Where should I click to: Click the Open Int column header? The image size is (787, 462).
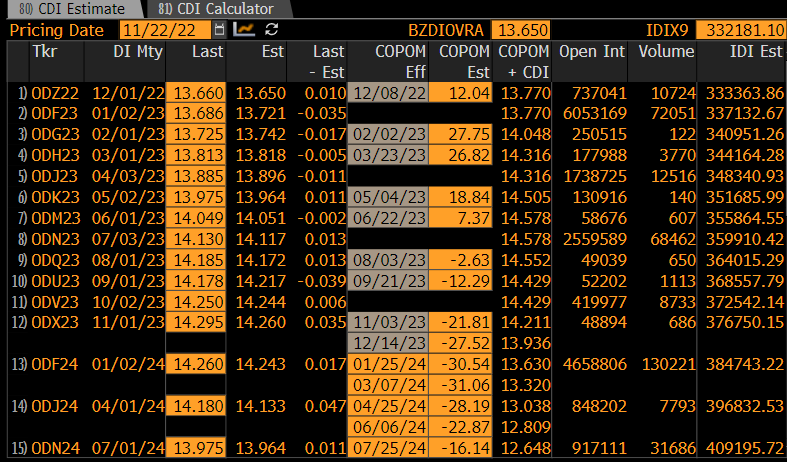(590, 61)
